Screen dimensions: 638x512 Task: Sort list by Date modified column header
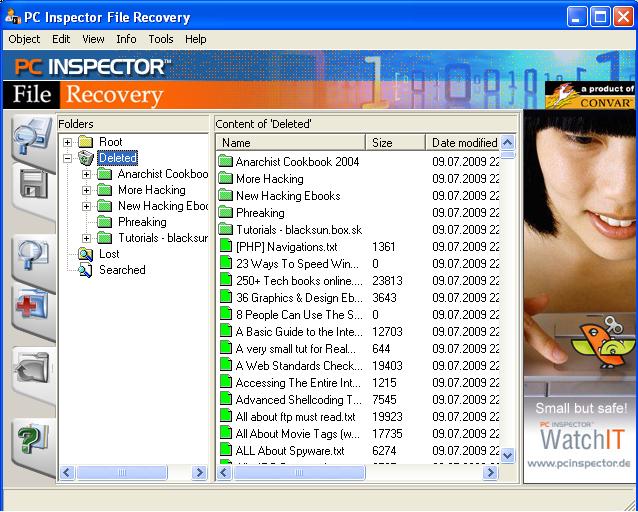pyautogui.click(x=463, y=142)
